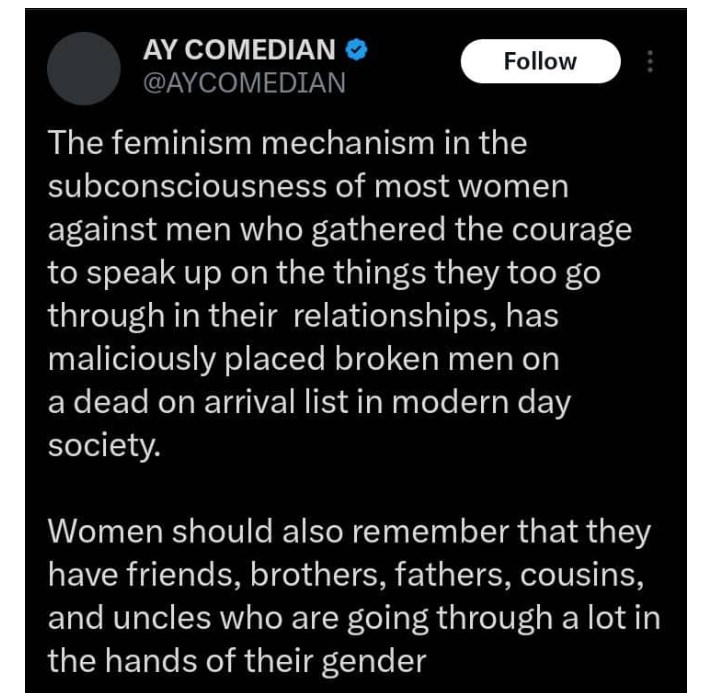Click the word 'society.' ending first paragraph
The width and height of the screenshot is (715, 693).
pyautogui.click(x=104, y=445)
